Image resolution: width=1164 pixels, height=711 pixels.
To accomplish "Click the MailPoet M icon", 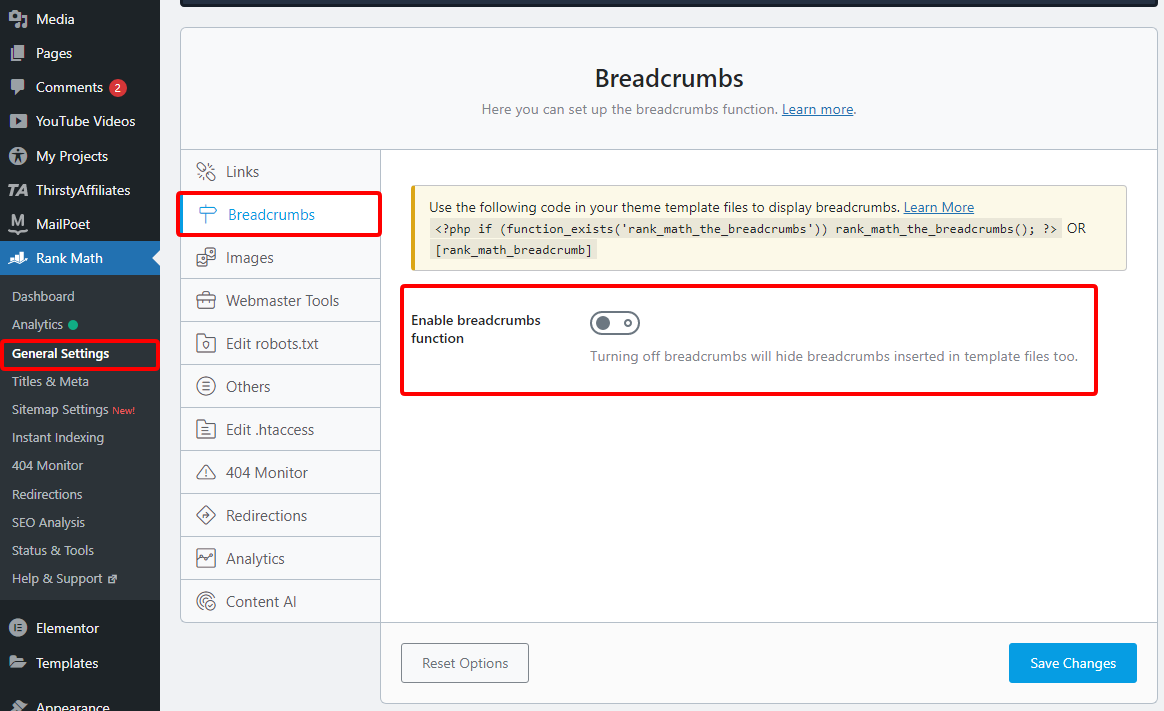I will (x=18, y=223).
